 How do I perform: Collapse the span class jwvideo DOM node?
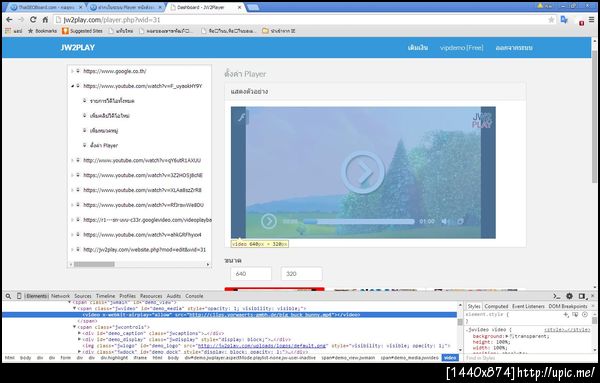(x=74, y=308)
